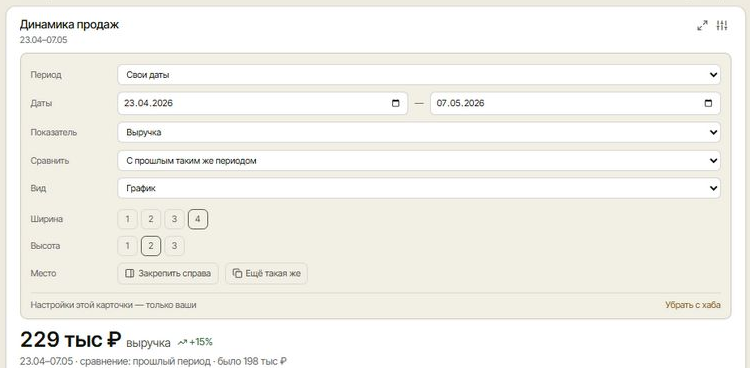The height and width of the screenshot is (368, 750).
Task: Set Ширина to 1
Action: coord(127,219)
